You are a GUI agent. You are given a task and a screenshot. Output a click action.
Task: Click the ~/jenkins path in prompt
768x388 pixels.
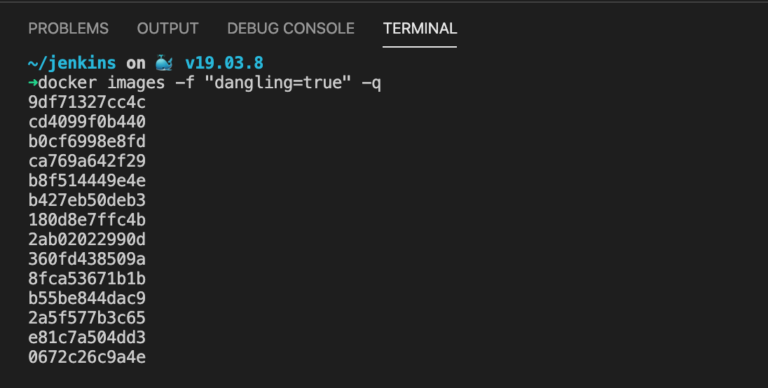coord(72,63)
